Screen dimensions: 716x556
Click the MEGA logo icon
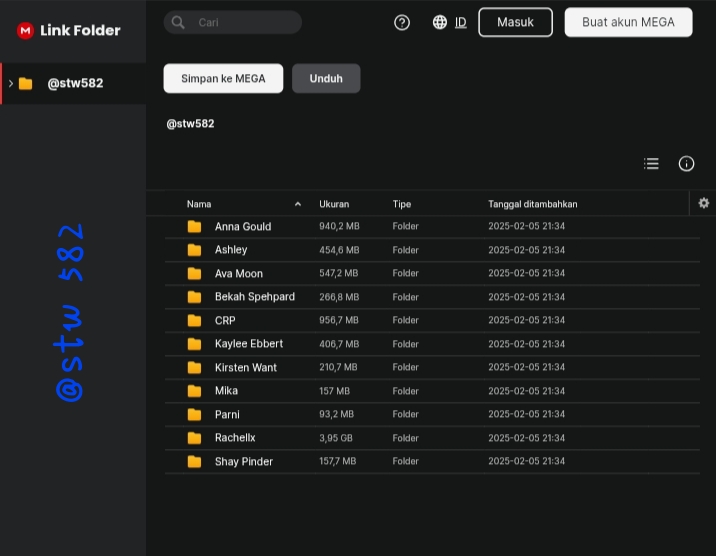coord(25,31)
